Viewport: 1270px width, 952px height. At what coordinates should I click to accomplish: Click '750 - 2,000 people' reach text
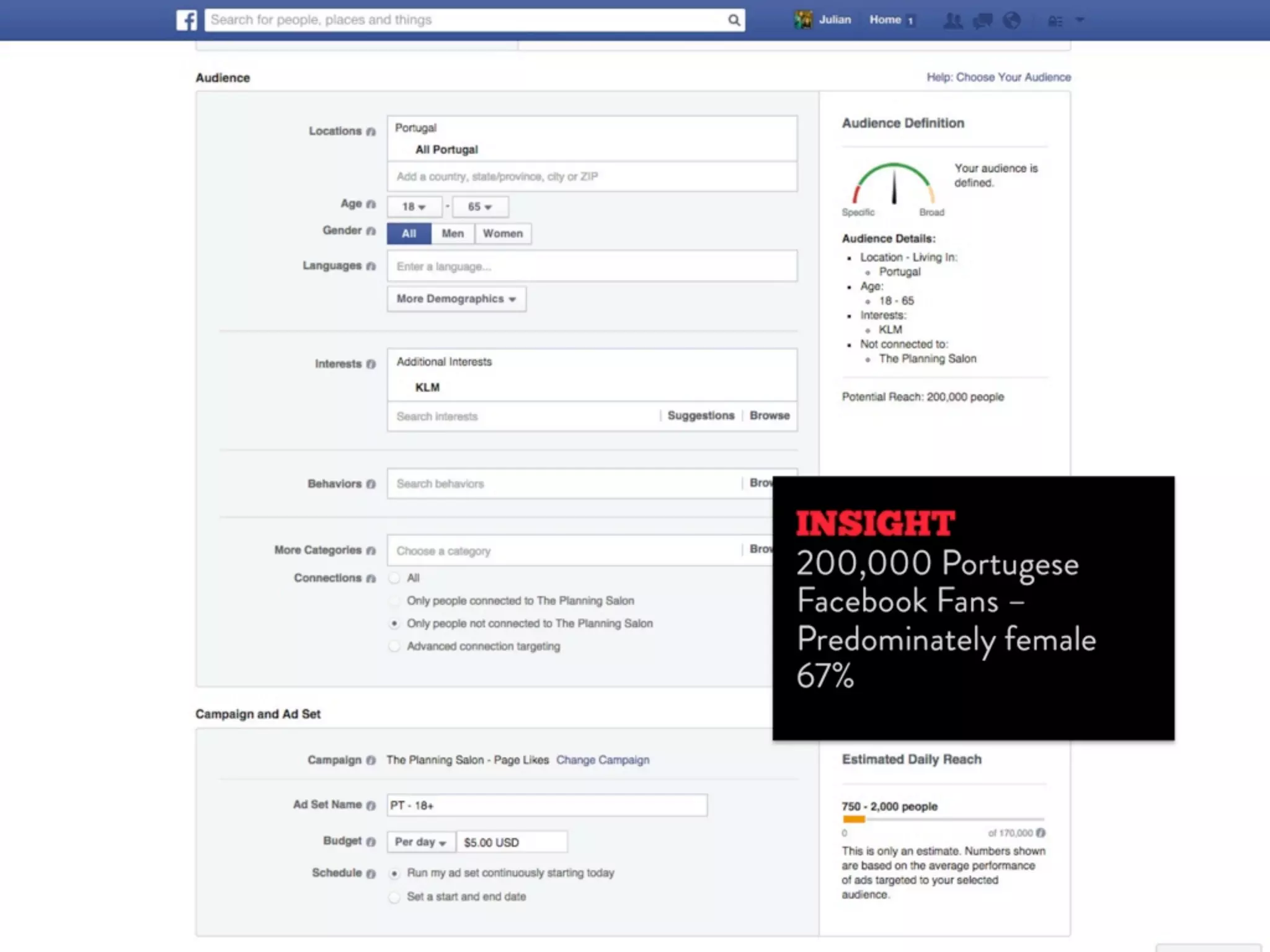coord(889,806)
